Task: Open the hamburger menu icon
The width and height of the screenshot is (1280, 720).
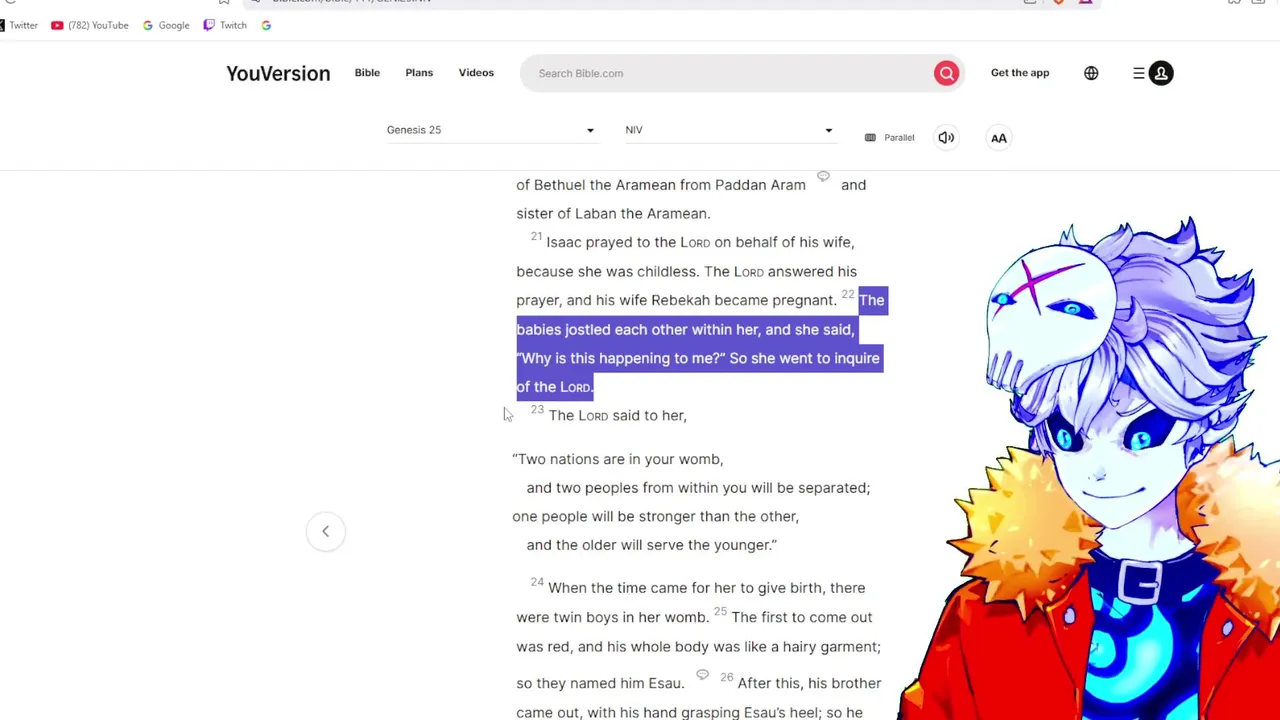Action: click(1138, 73)
